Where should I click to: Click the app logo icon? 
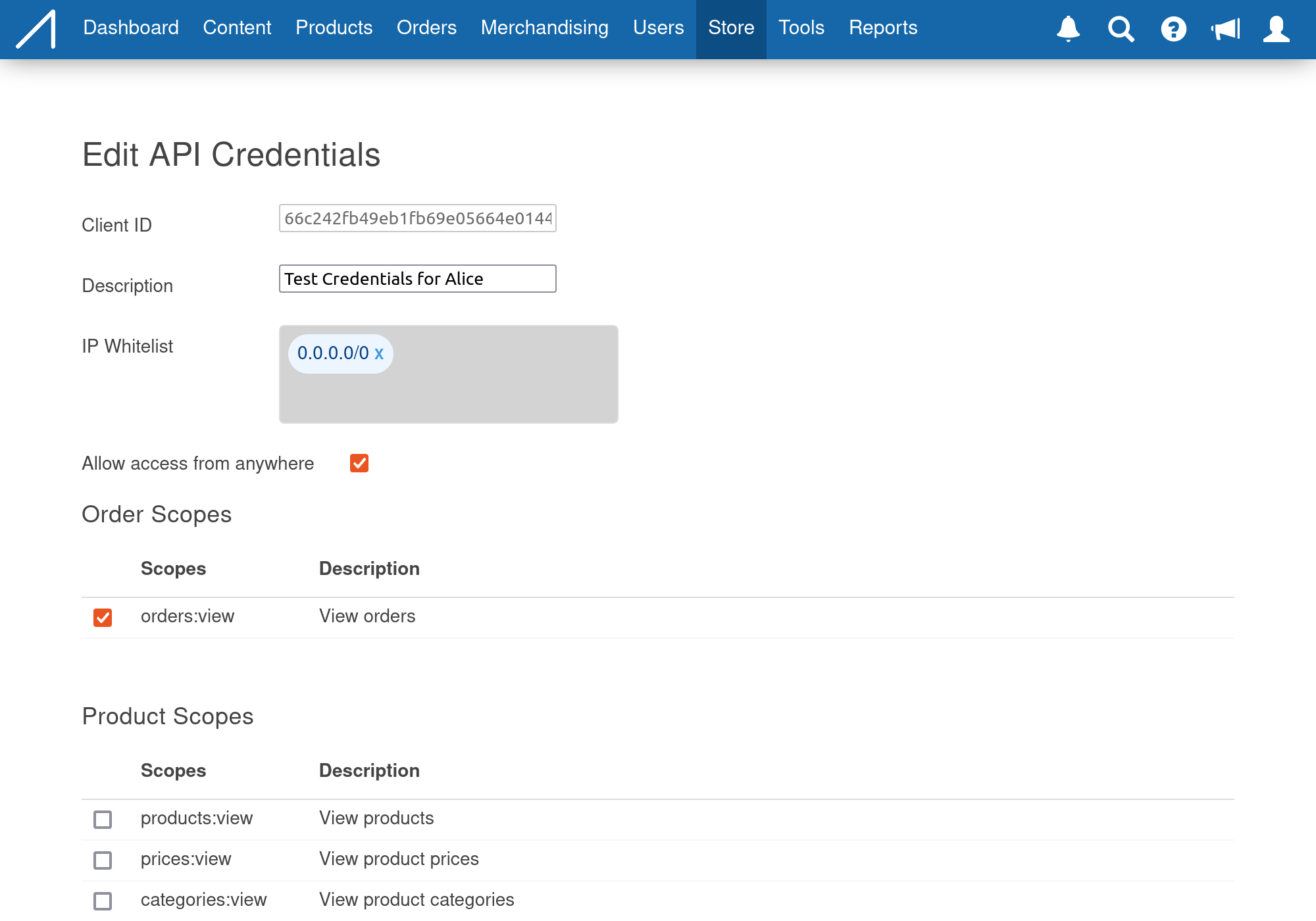[x=36, y=29]
